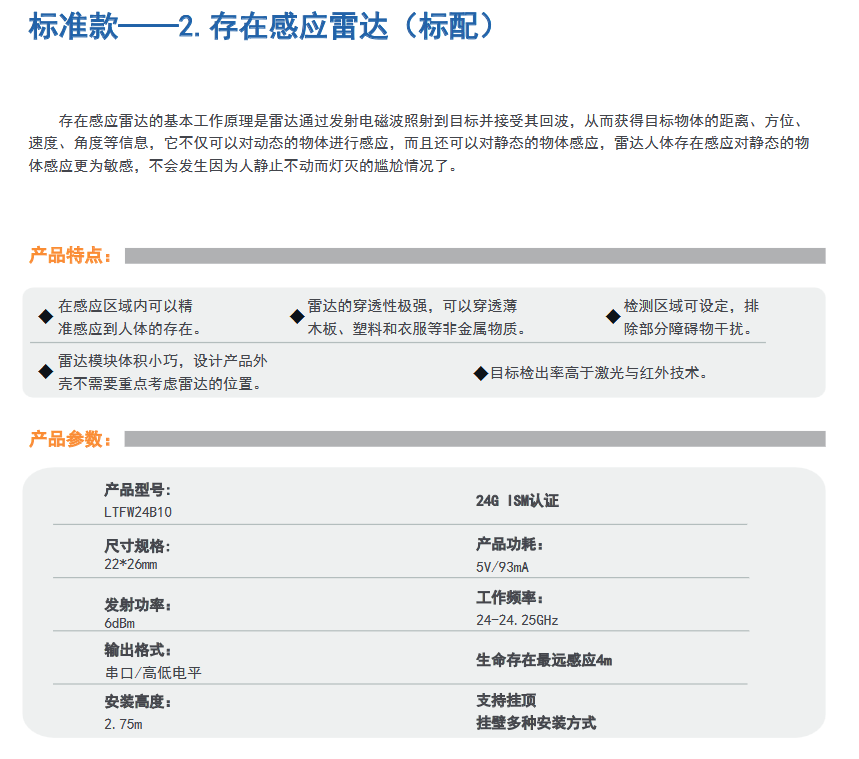The height and width of the screenshot is (759, 859).
Task: Click the output format value 串口/高低电平
Action: point(152,673)
